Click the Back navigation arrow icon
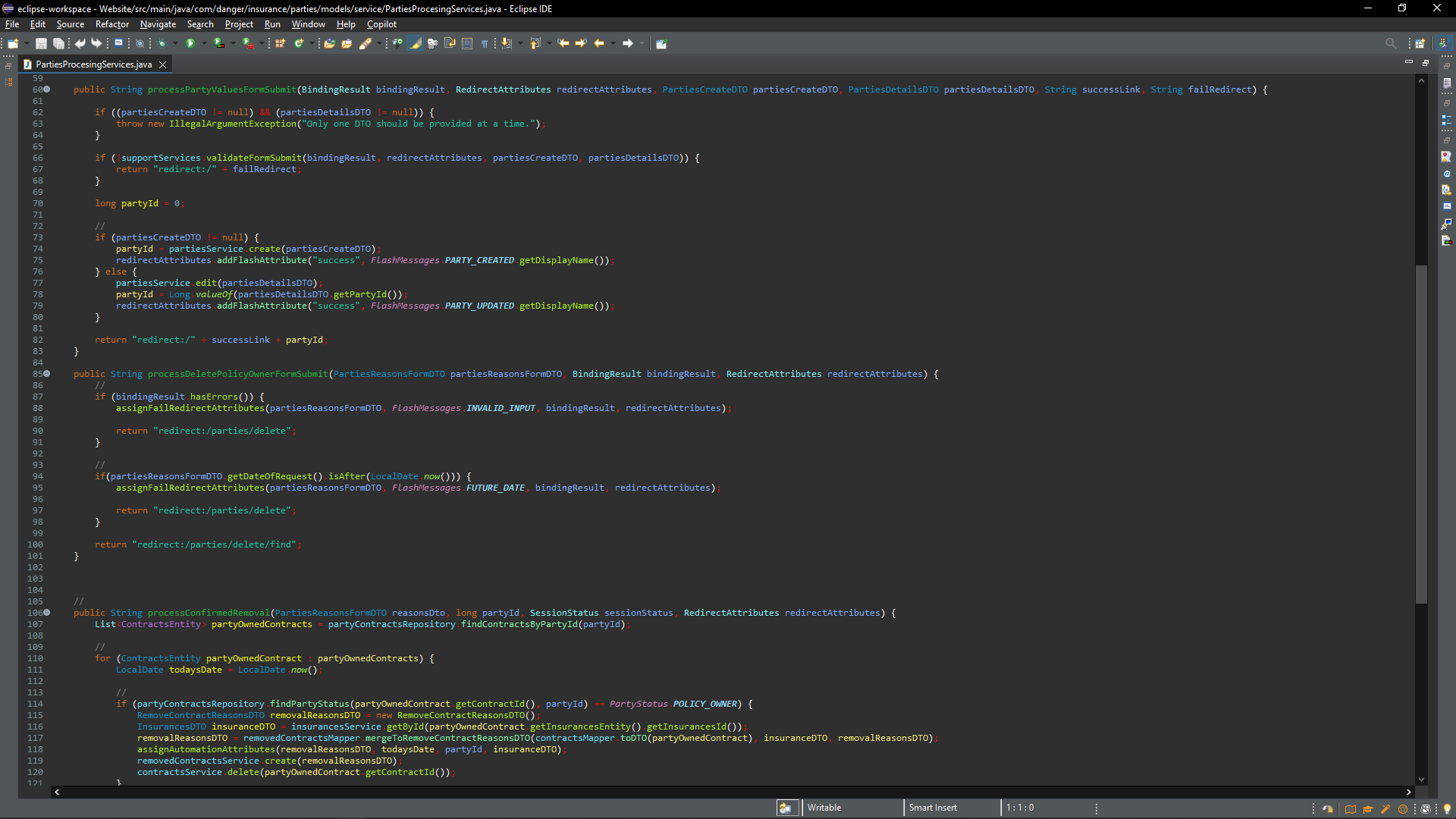This screenshot has width=1456, height=819. click(599, 43)
